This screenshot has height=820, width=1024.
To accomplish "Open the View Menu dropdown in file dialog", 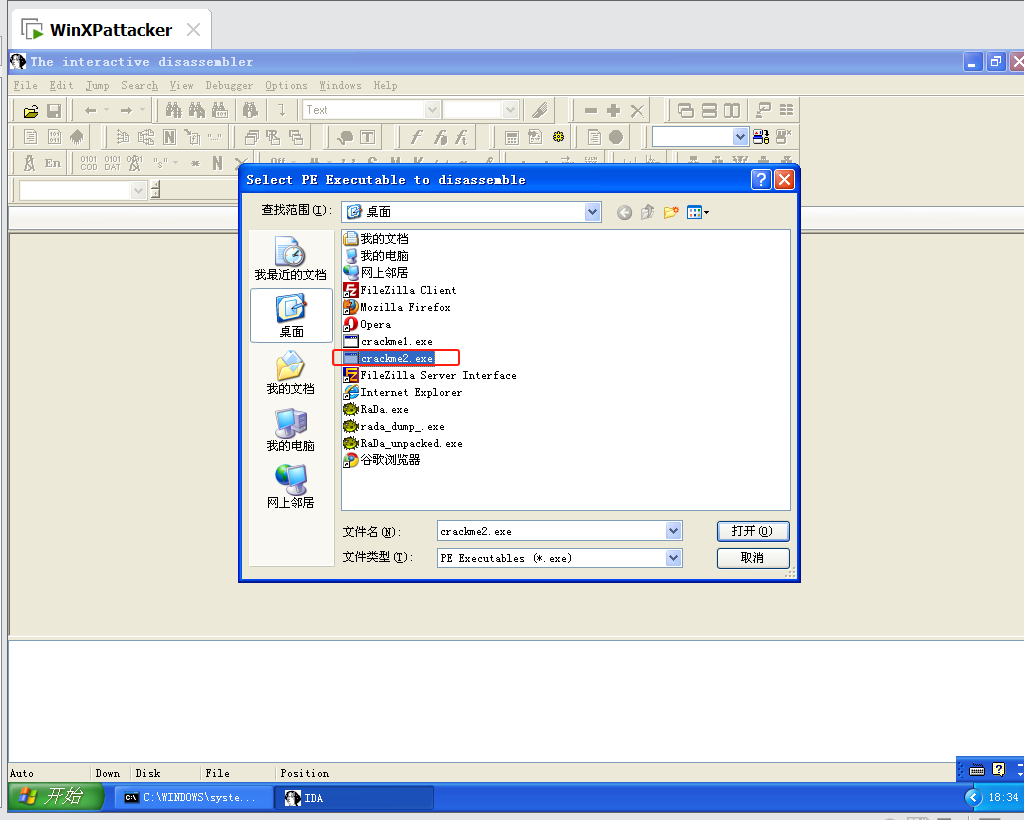I will [x=697, y=212].
